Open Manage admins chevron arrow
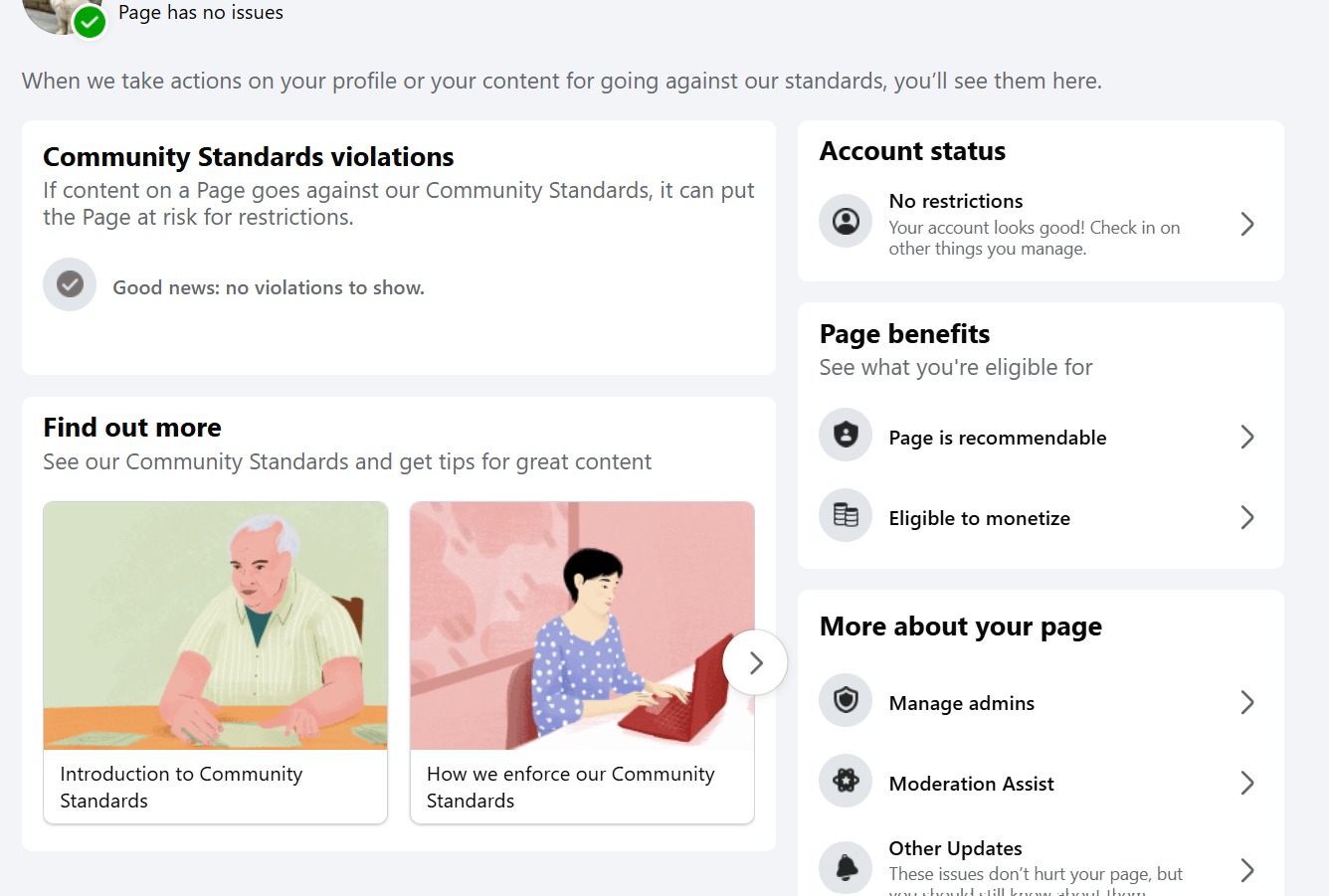This screenshot has height=896, width=1329. pos(1247,702)
